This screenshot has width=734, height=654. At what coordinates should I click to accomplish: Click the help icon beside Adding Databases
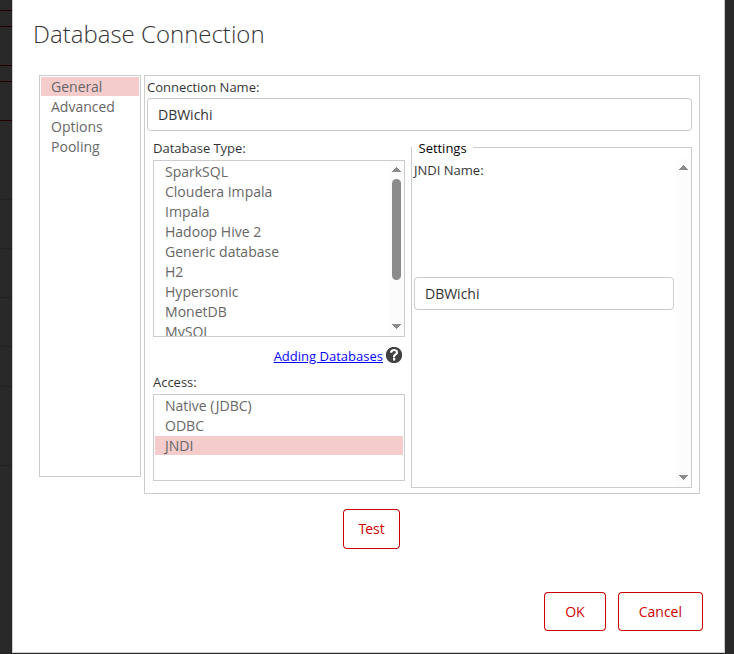[x=394, y=355]
